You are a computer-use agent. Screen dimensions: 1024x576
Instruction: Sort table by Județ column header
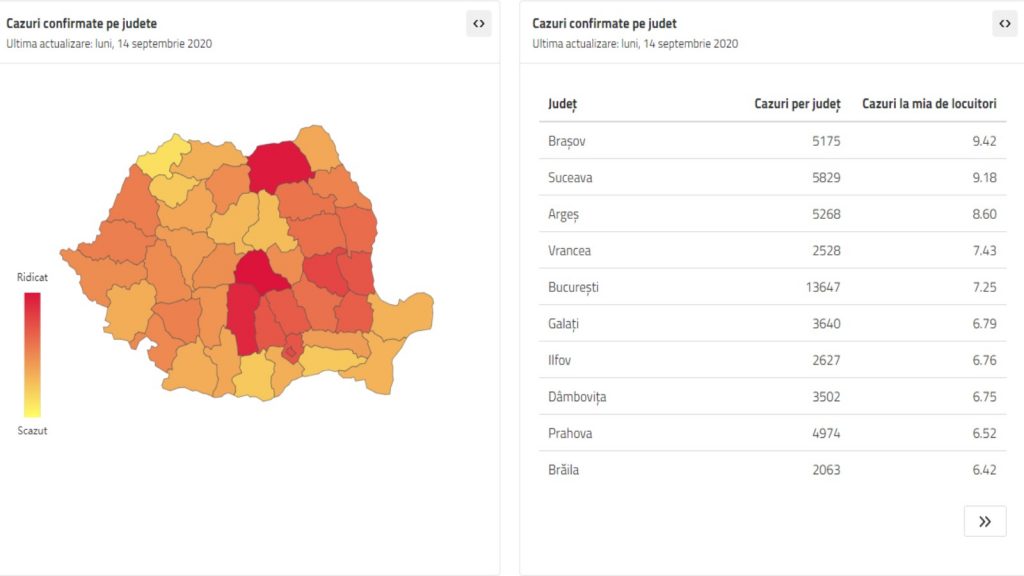pos(563,104)
